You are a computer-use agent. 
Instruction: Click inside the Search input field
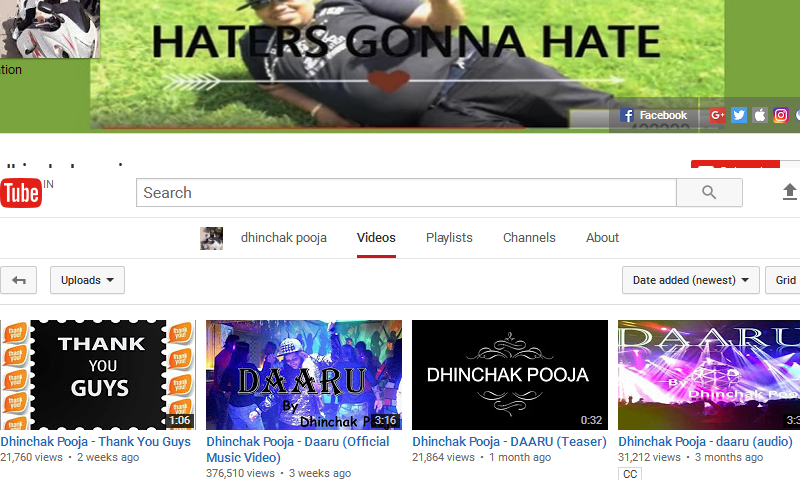[x=406, y=193]
